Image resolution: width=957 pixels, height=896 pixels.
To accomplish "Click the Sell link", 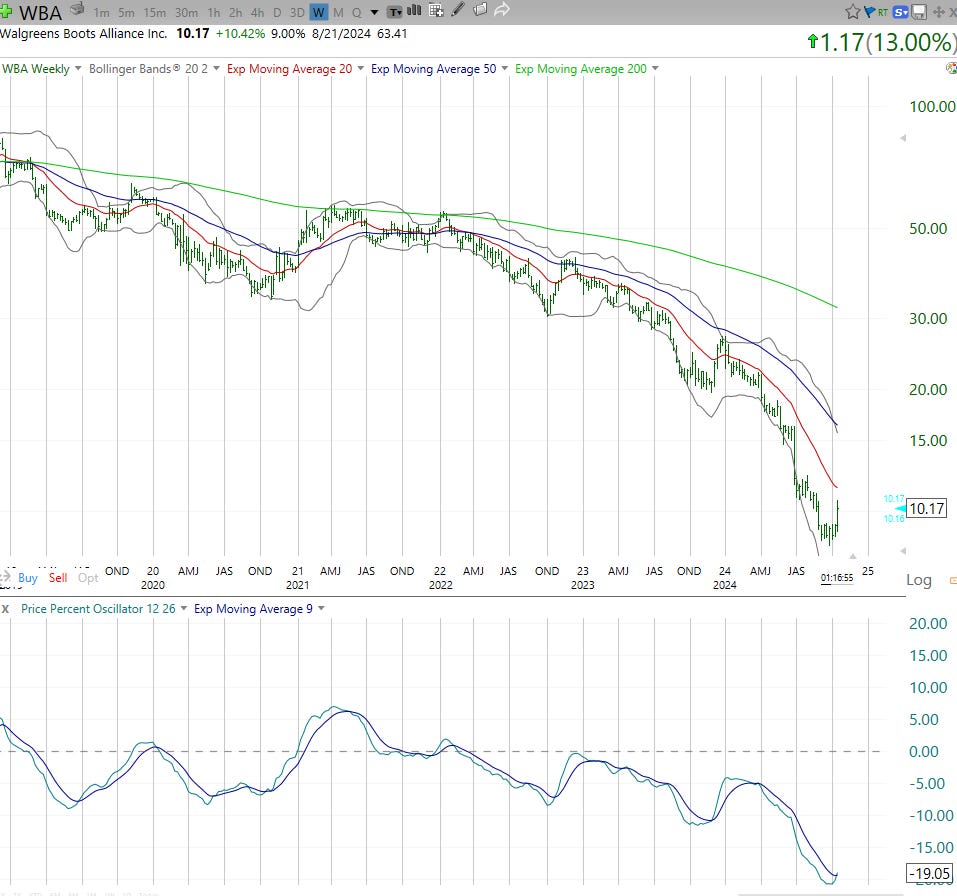I will tap(58, 577).
